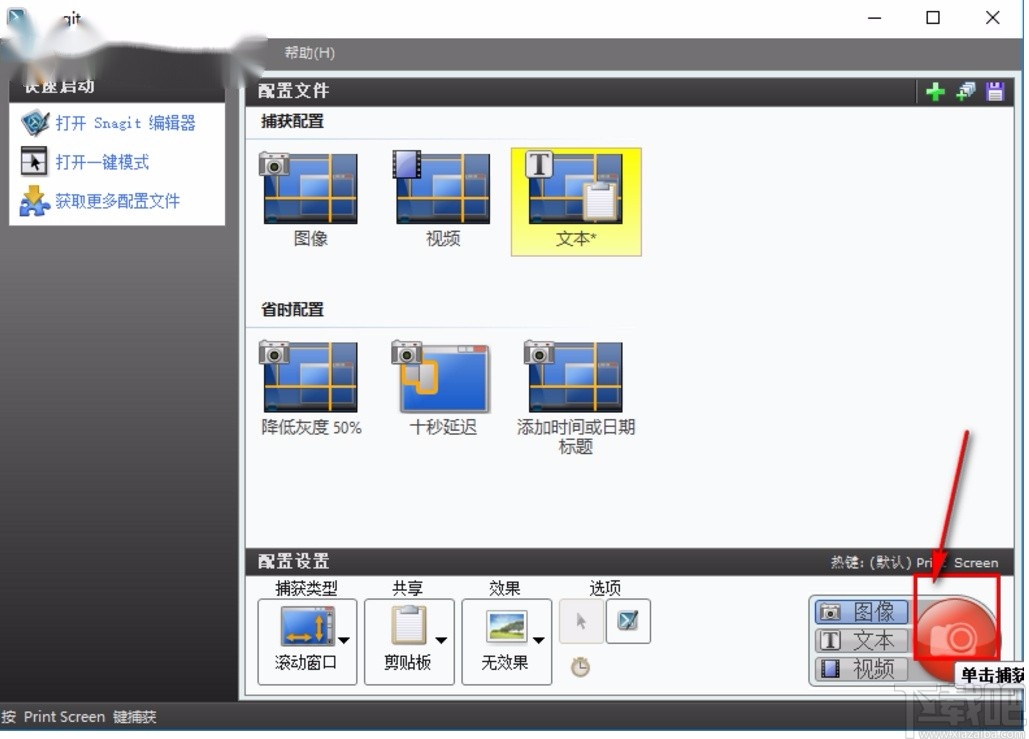The height and width of the screenshot is (739, 1029).
Task: Switch capture mode to 文本 text
Action: [x=862, y=641]
